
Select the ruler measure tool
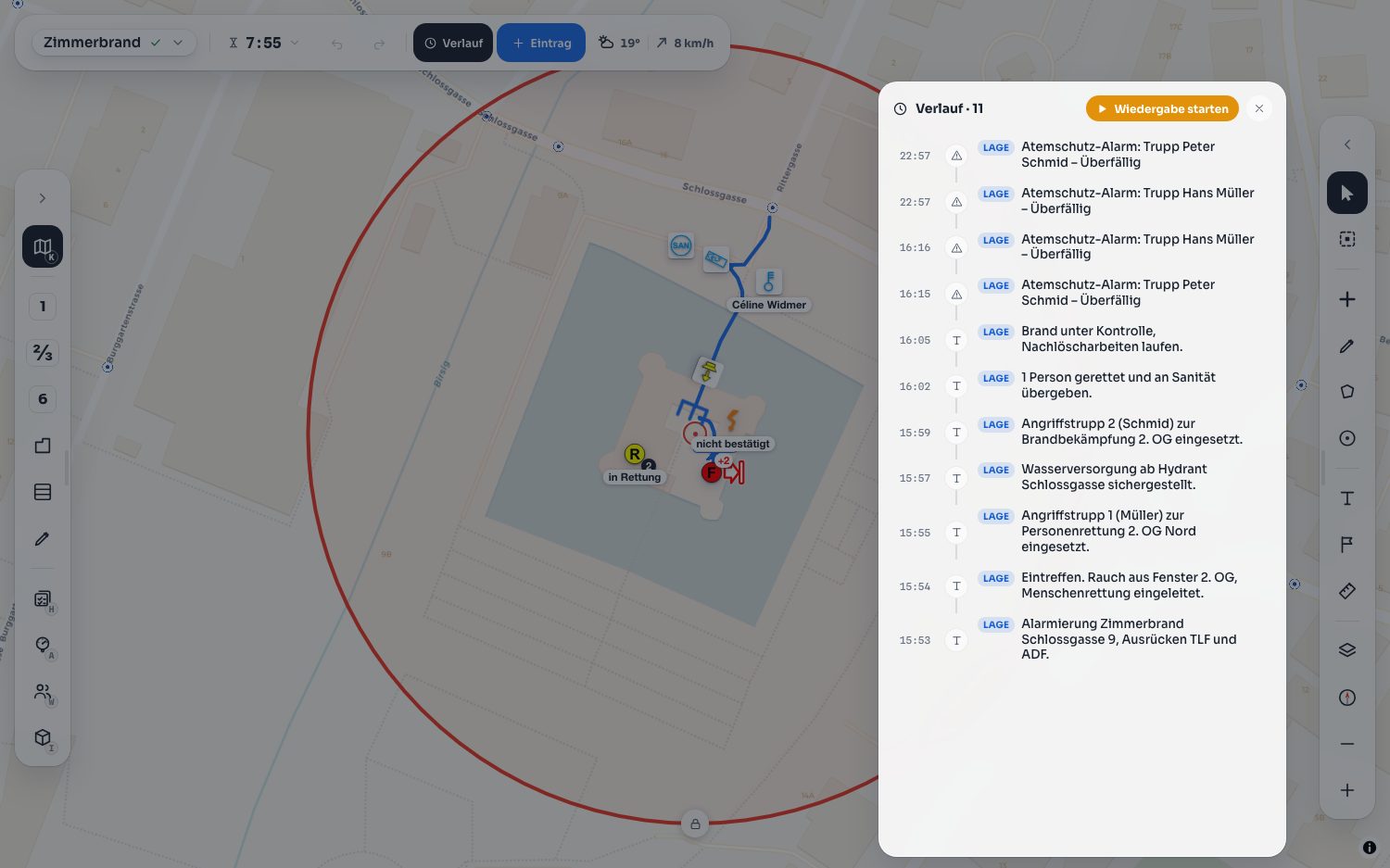coord(1346,591)
